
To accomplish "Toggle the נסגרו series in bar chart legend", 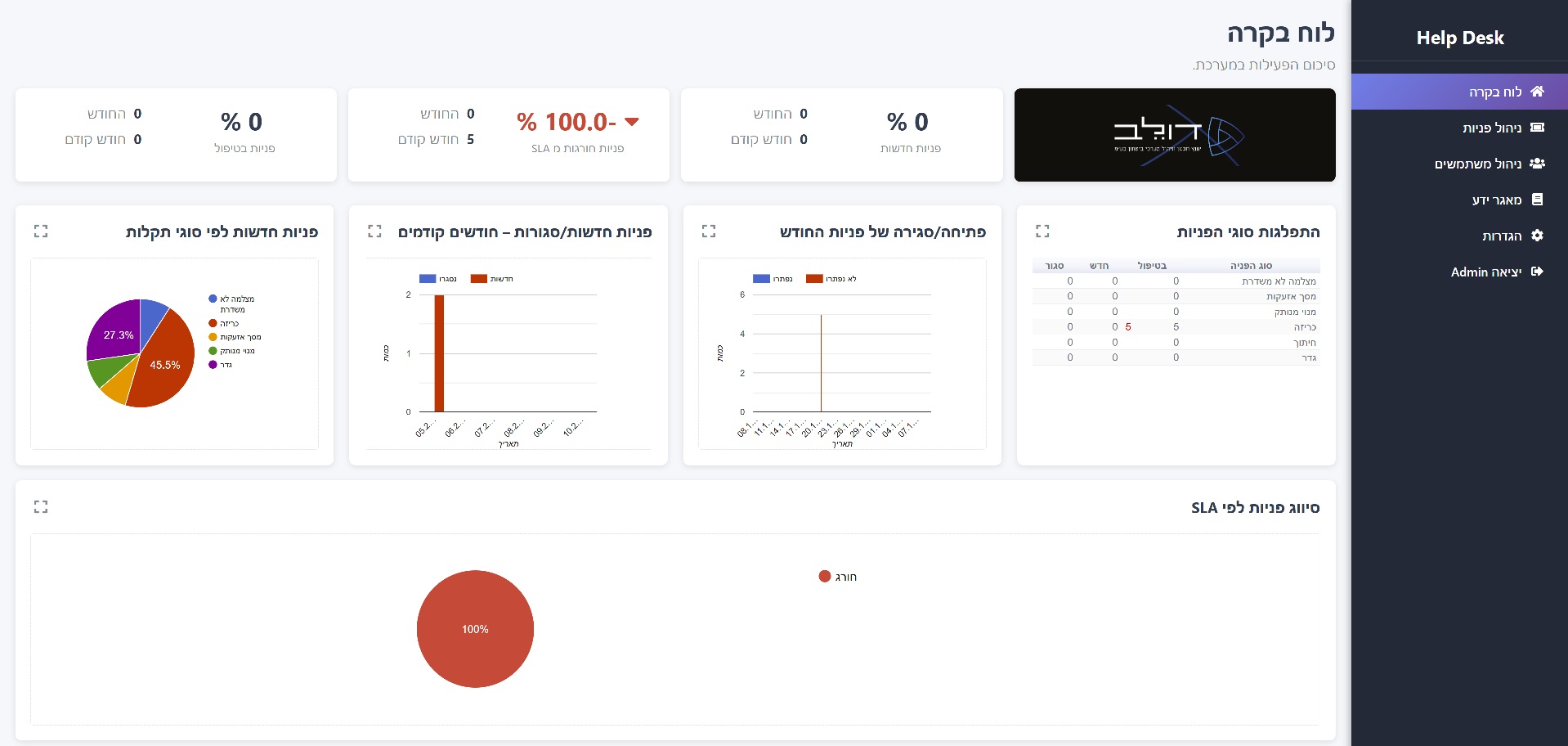I will click(438, 279).
